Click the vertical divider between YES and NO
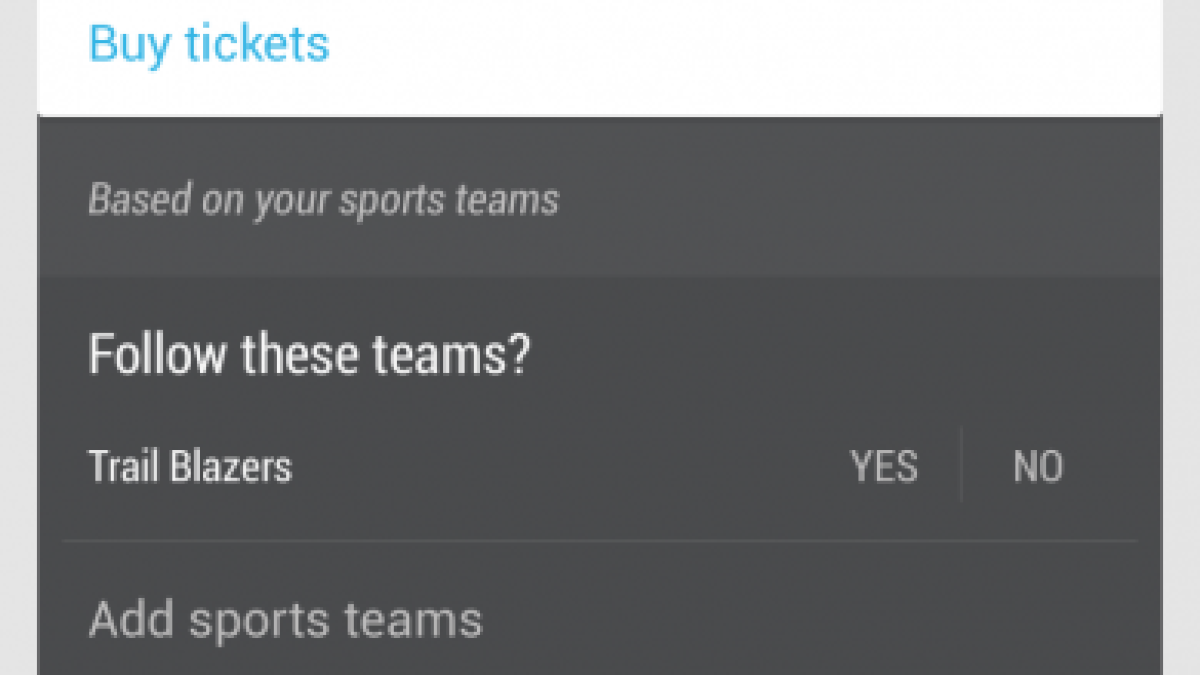This screenshot has height=675, width=1200. (x=962, y=465)
